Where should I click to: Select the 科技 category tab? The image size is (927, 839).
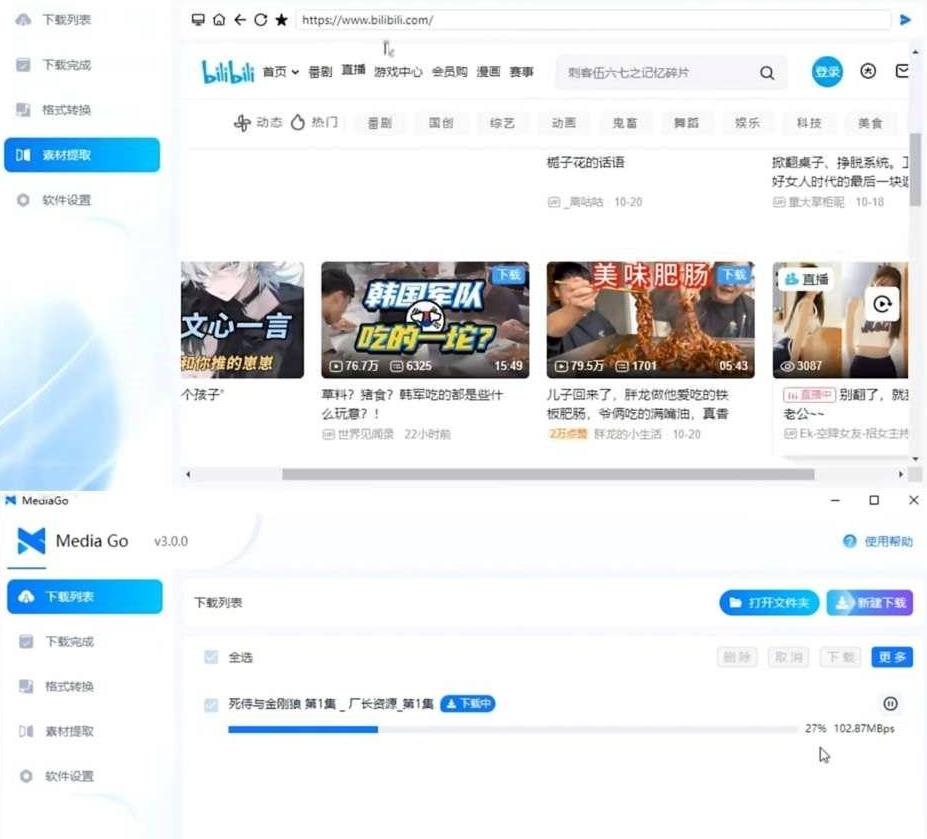click(809, 123)
